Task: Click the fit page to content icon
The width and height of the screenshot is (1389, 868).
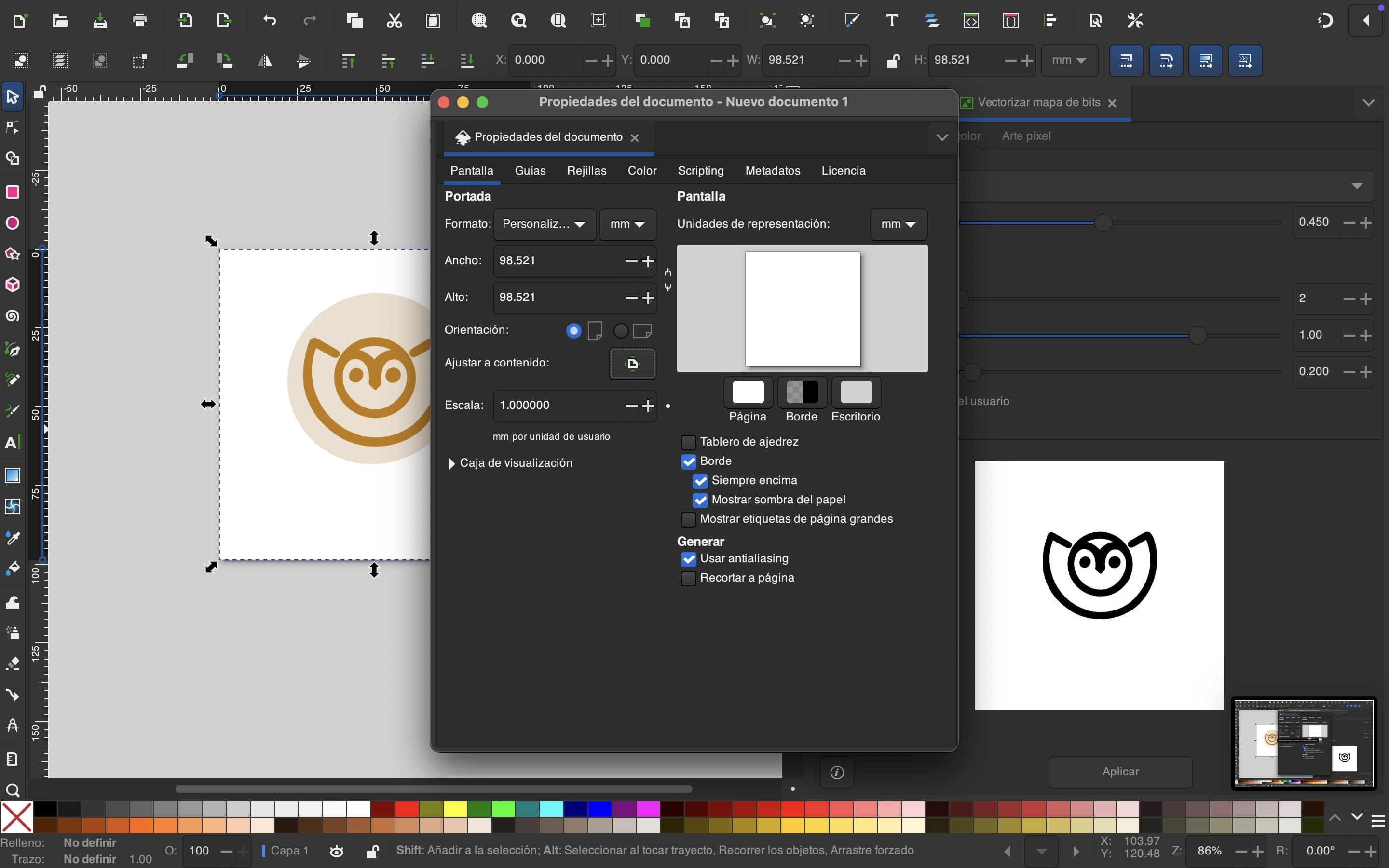Action: point(632,364)
